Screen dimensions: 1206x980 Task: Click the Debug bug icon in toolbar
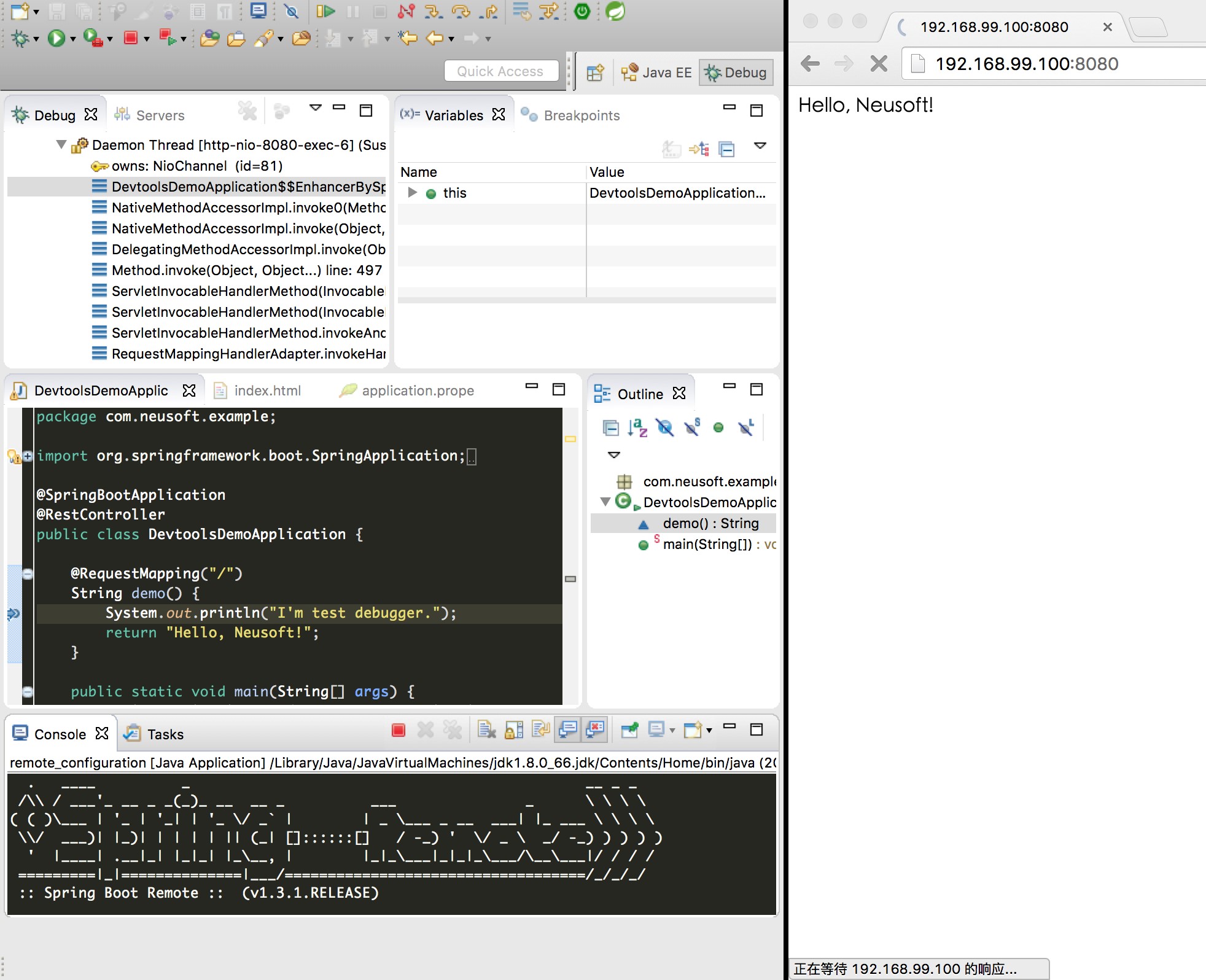tap(20, 38)
